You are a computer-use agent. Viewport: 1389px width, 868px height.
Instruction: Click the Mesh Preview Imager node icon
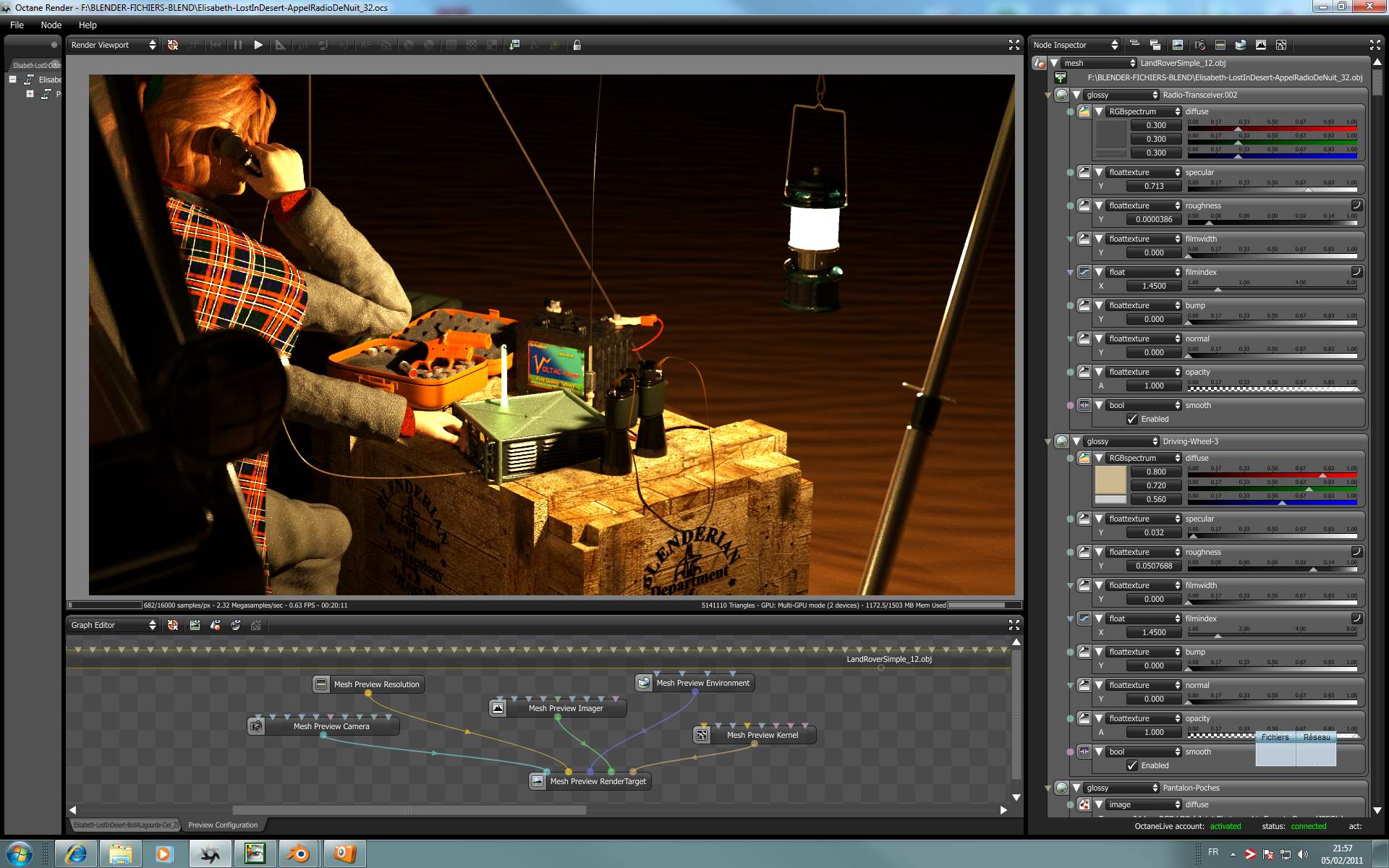[498, 708]
